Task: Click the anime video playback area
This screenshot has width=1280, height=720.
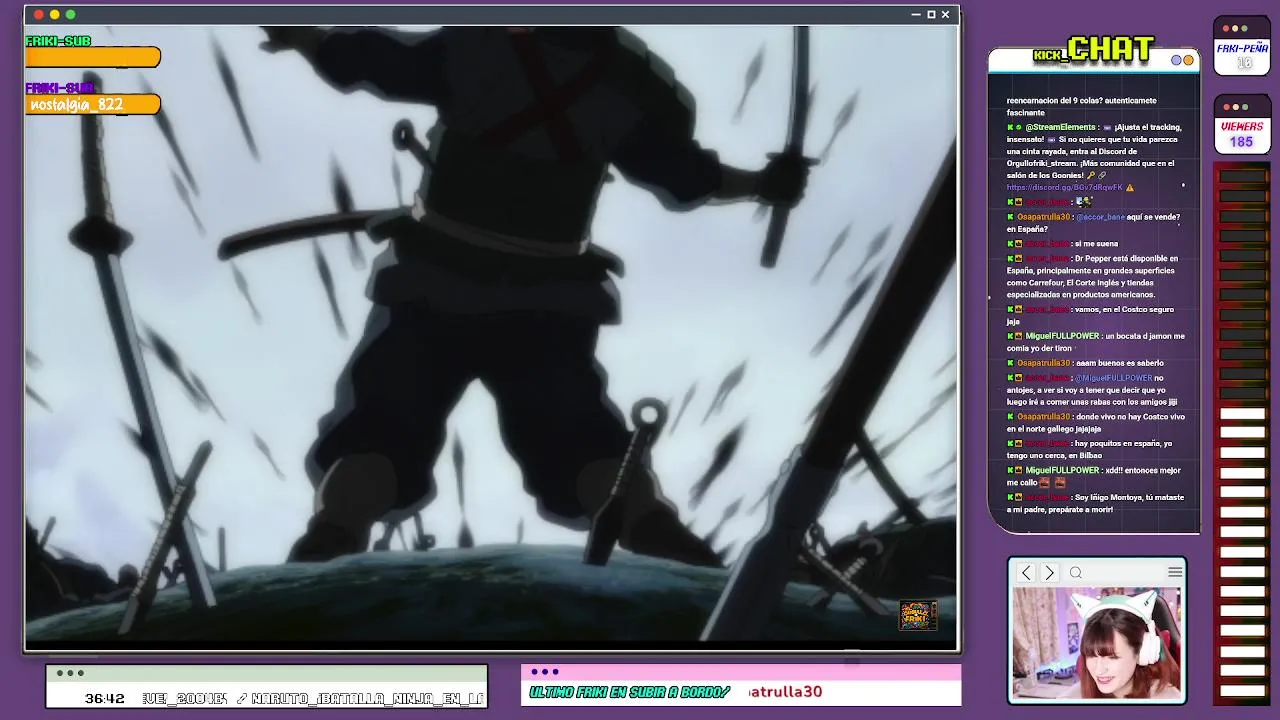Action: click(x=491, y=333)
